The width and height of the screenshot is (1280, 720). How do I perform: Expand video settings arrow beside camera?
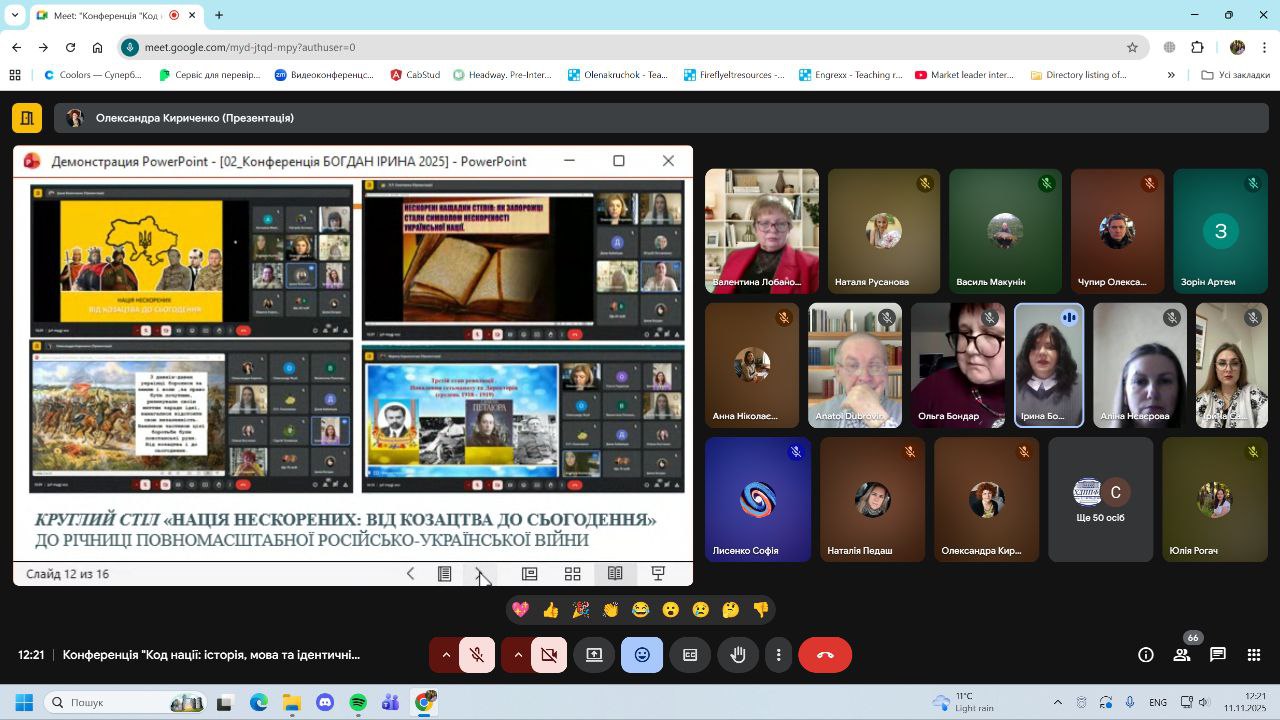coord(518,655)
